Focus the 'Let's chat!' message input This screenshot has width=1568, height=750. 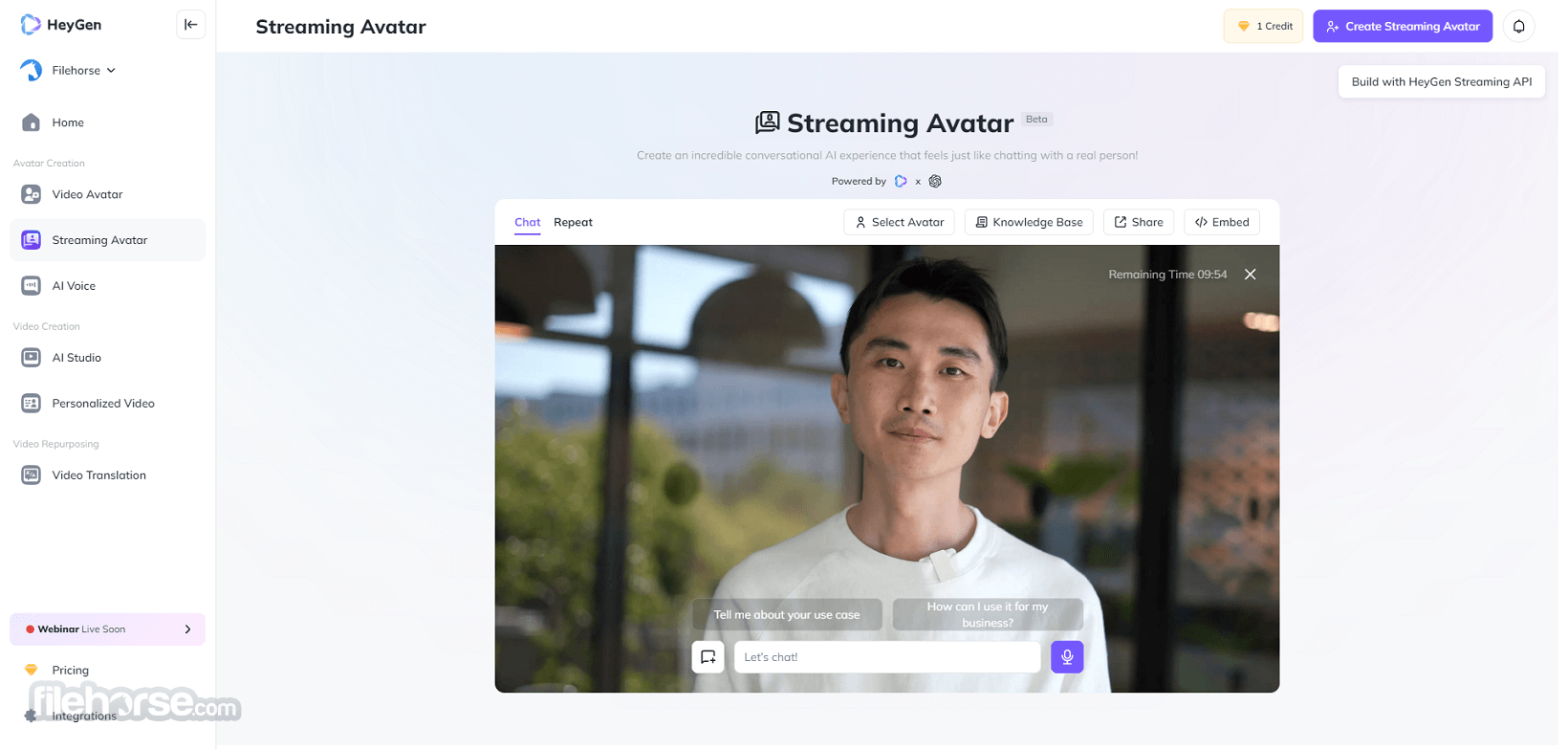point(887,657)
